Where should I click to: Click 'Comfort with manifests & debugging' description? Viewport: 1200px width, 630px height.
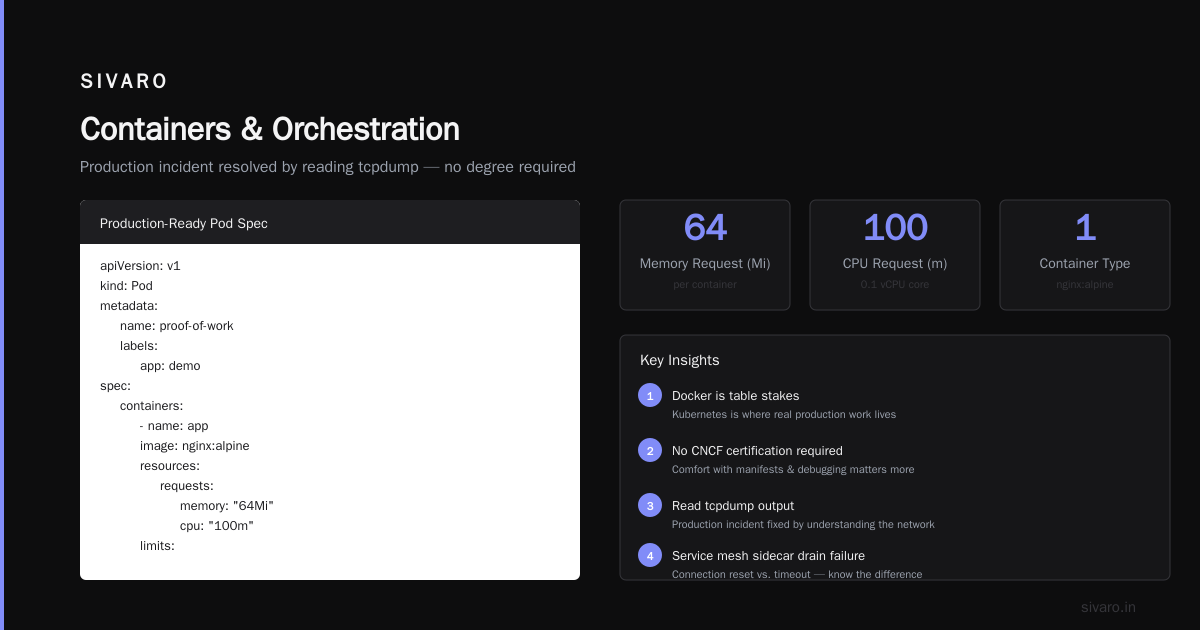click(793, 469)
